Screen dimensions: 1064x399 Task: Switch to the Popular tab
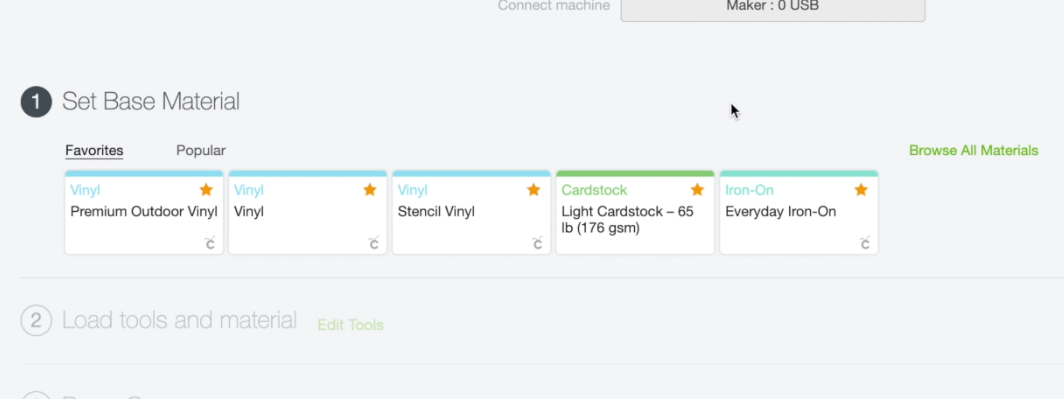tap(201, 151)
